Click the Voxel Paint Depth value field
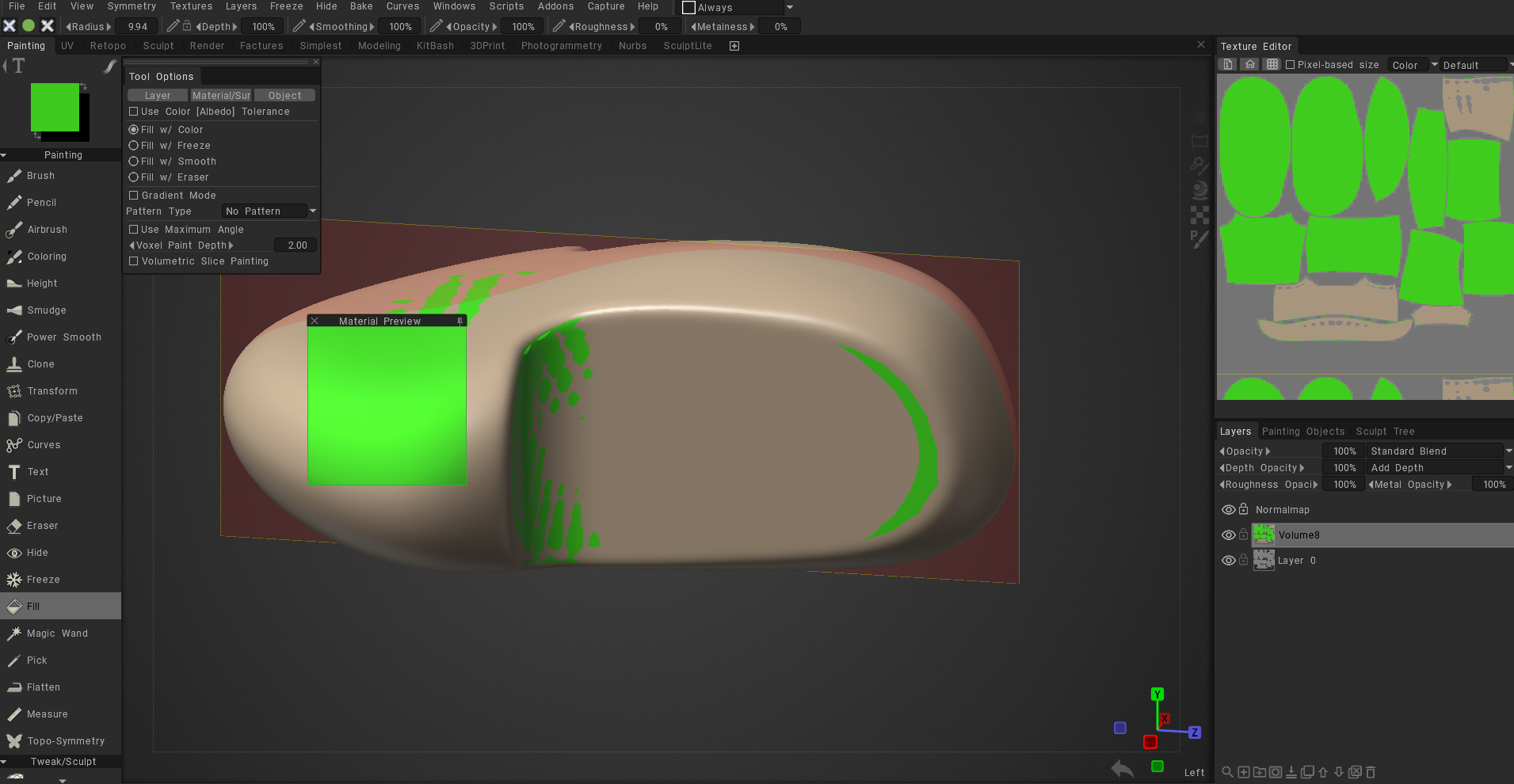Image resolution: width=1514 pixels, height=784 pixels. pos(297,245)
